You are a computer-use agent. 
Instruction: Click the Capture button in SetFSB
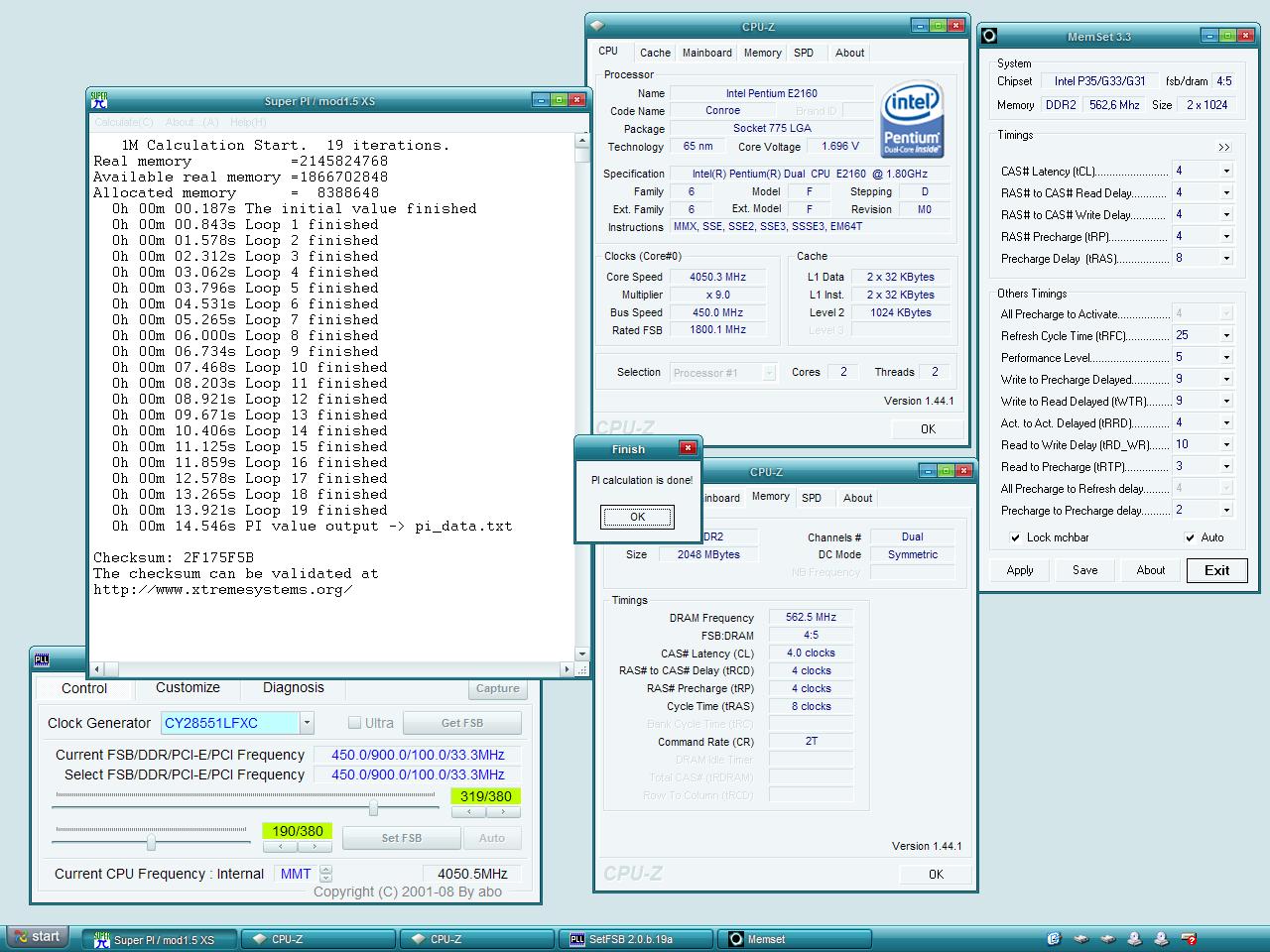(x=497, y=688)
